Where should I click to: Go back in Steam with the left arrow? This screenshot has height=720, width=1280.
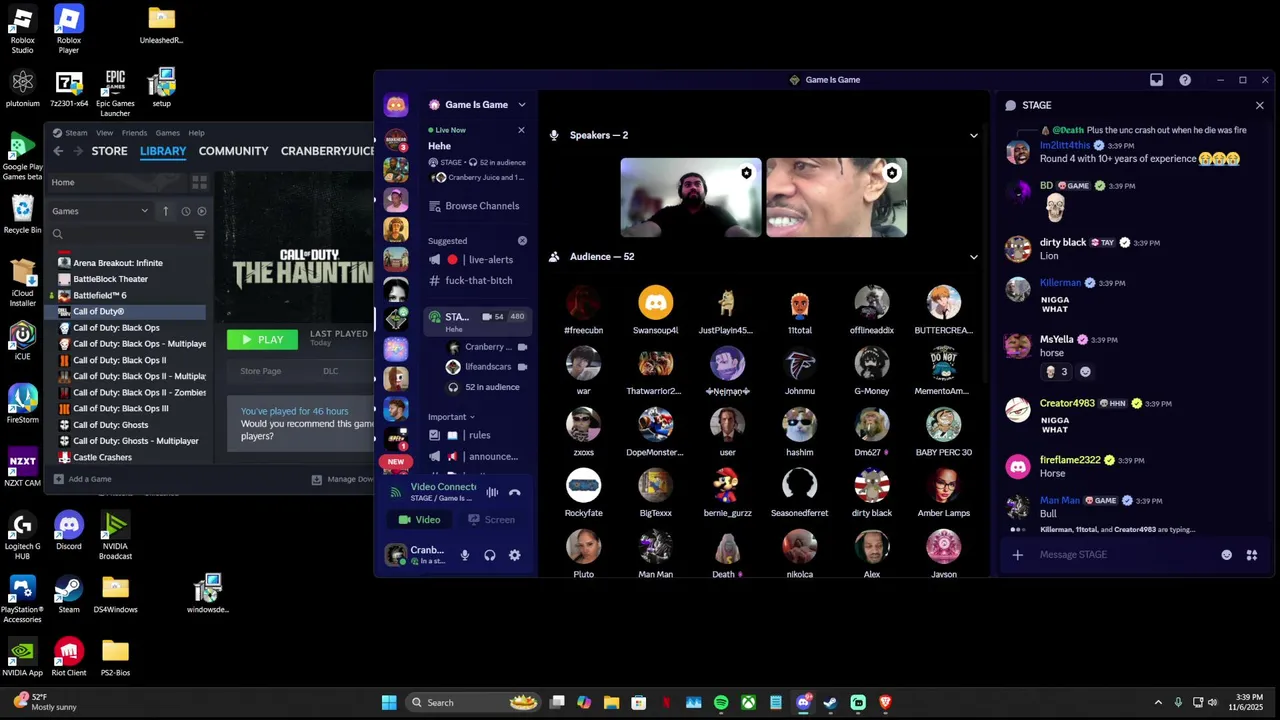pyautogui.click(x=58, y=151)
